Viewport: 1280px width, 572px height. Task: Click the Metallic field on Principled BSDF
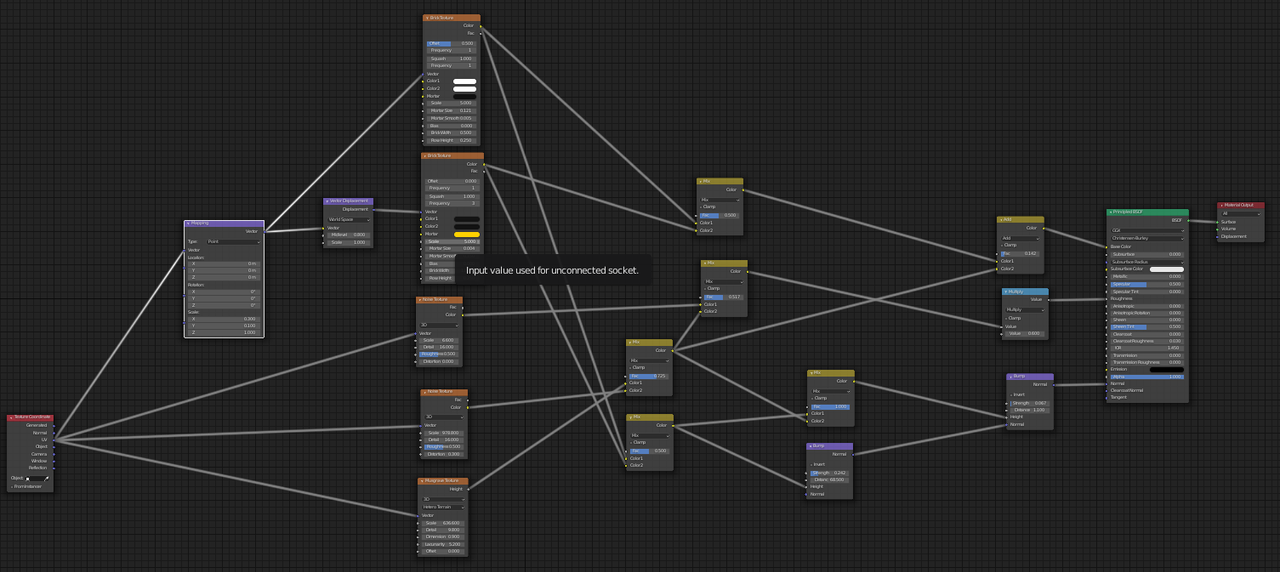point(1147,276)
